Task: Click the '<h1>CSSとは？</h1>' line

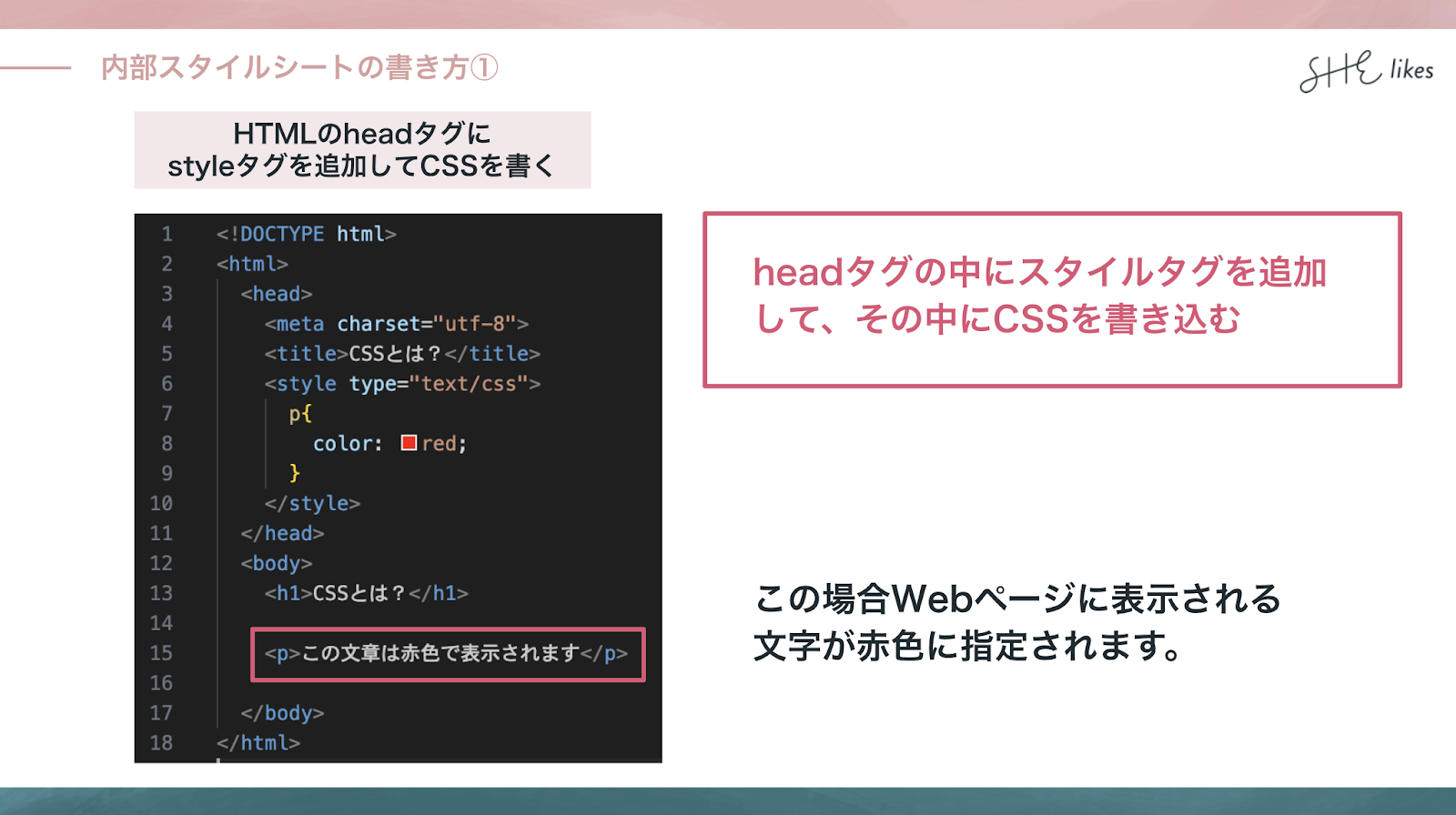Action: 367,593
